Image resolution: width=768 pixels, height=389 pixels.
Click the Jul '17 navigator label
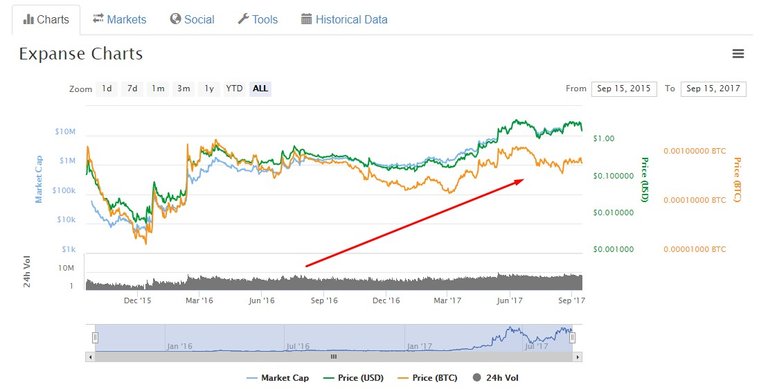tap(536, 346)
